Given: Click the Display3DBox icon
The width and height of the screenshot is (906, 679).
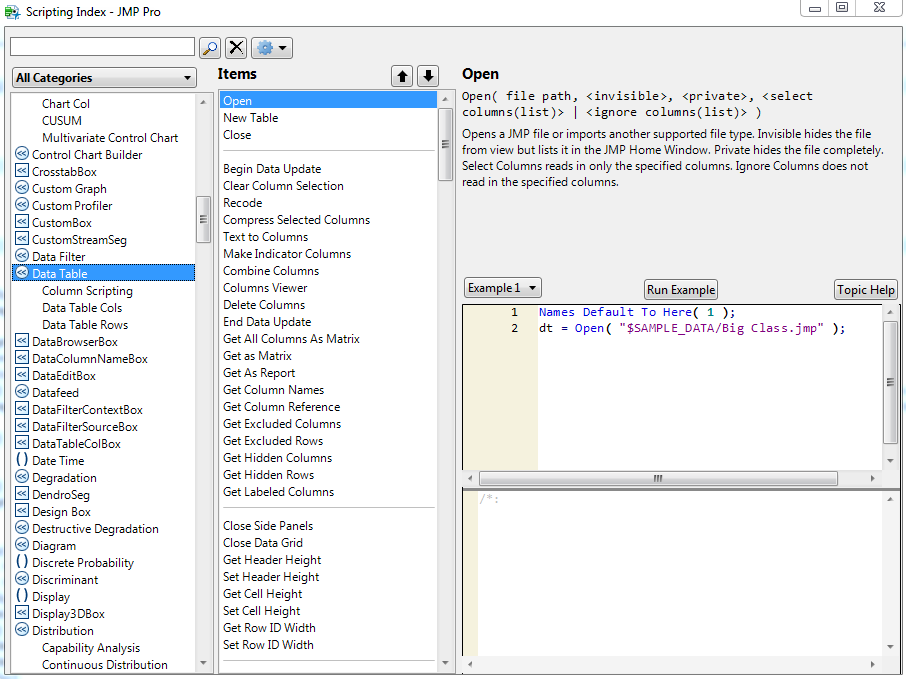Looking at the screenshot, I should [22, 613].
